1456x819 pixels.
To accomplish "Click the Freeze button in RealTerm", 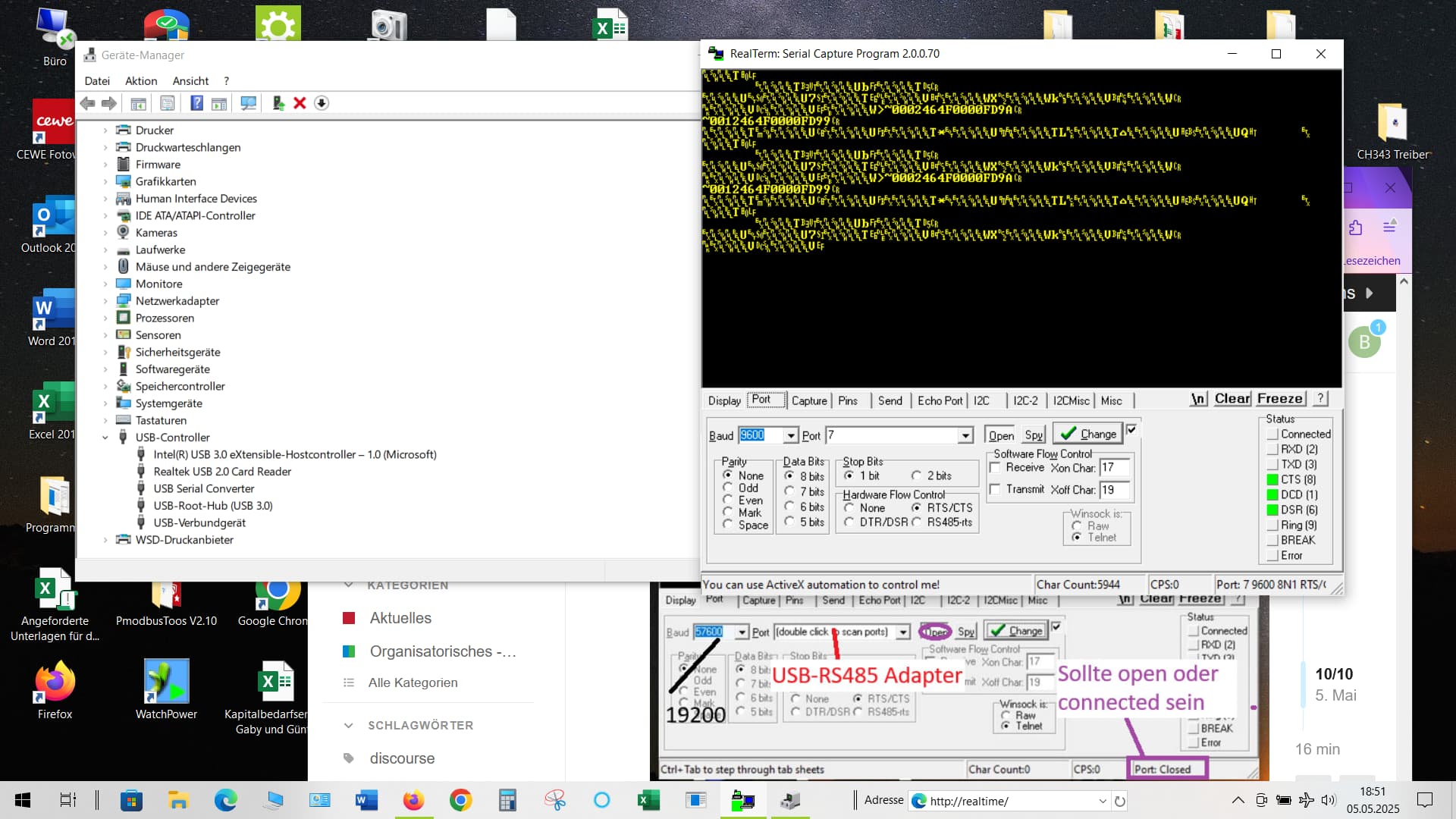I will pos(1280,399).
